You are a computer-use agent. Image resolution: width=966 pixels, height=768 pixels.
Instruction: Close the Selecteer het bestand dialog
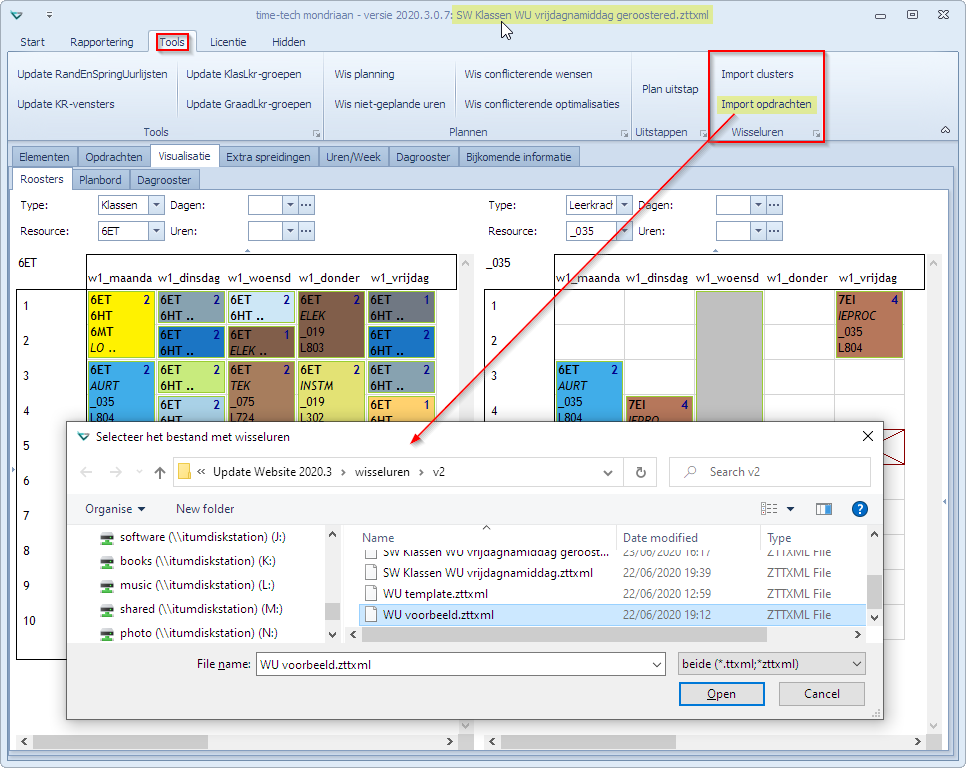[x=867, y=436]
